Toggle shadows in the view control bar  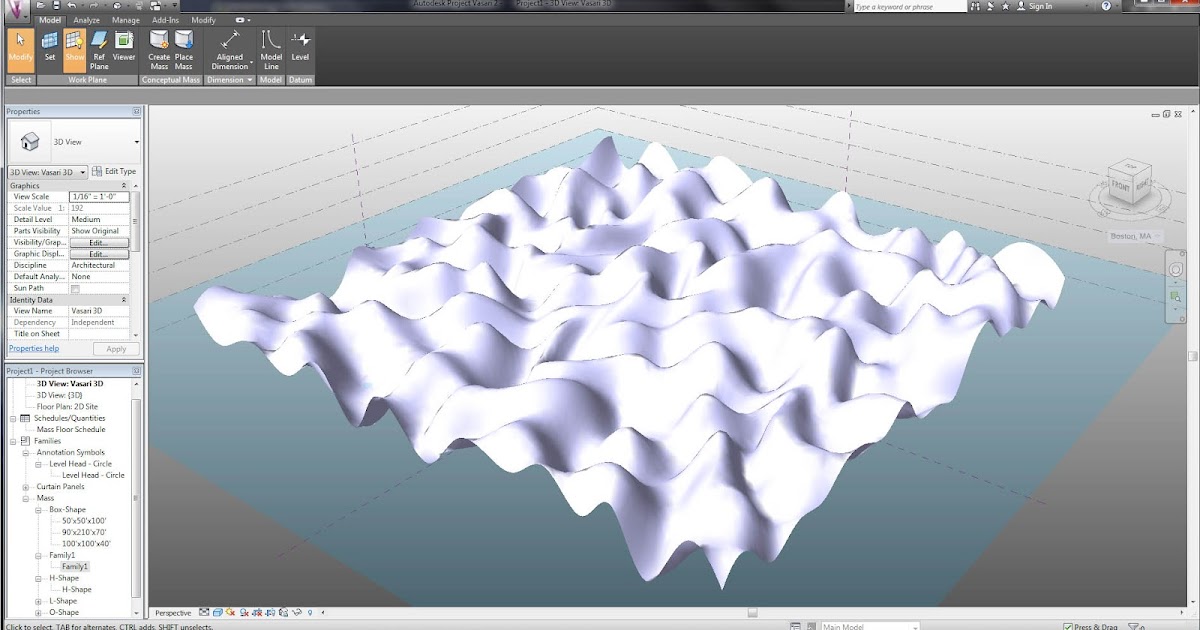pyautogui.click(x=246, y=614)
